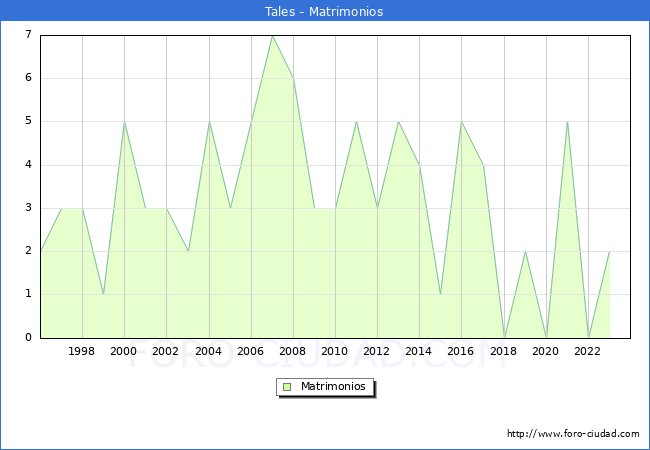Click the x-axis label 1998
Viewport: 650px width, 450px height.
click(x=82, y=351)
